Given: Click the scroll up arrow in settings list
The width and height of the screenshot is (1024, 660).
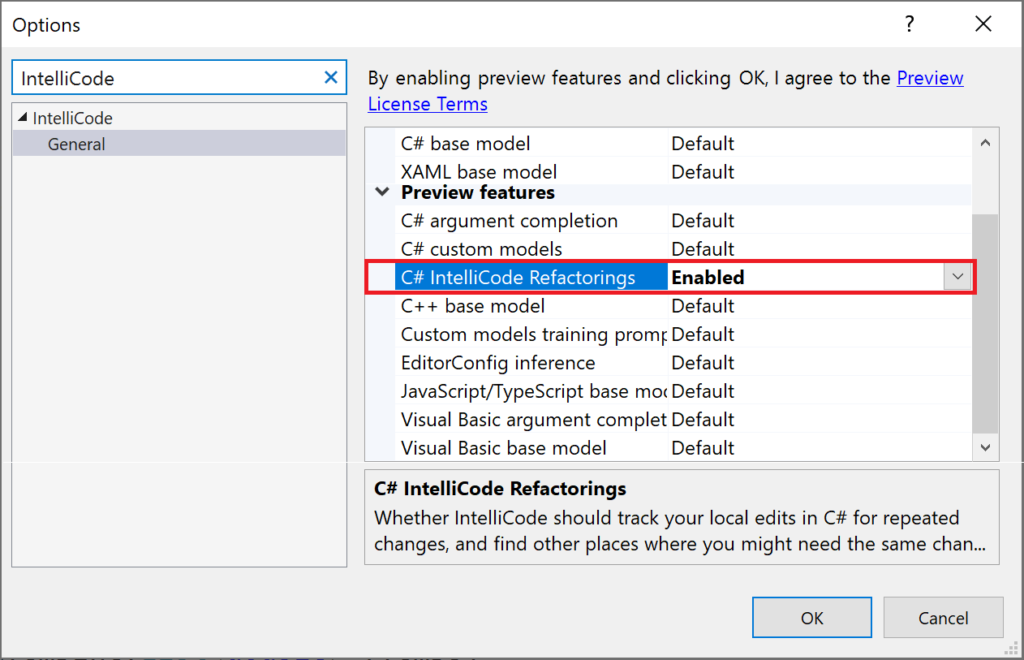Looking at the screenshot, I should [x=985, y=141].
